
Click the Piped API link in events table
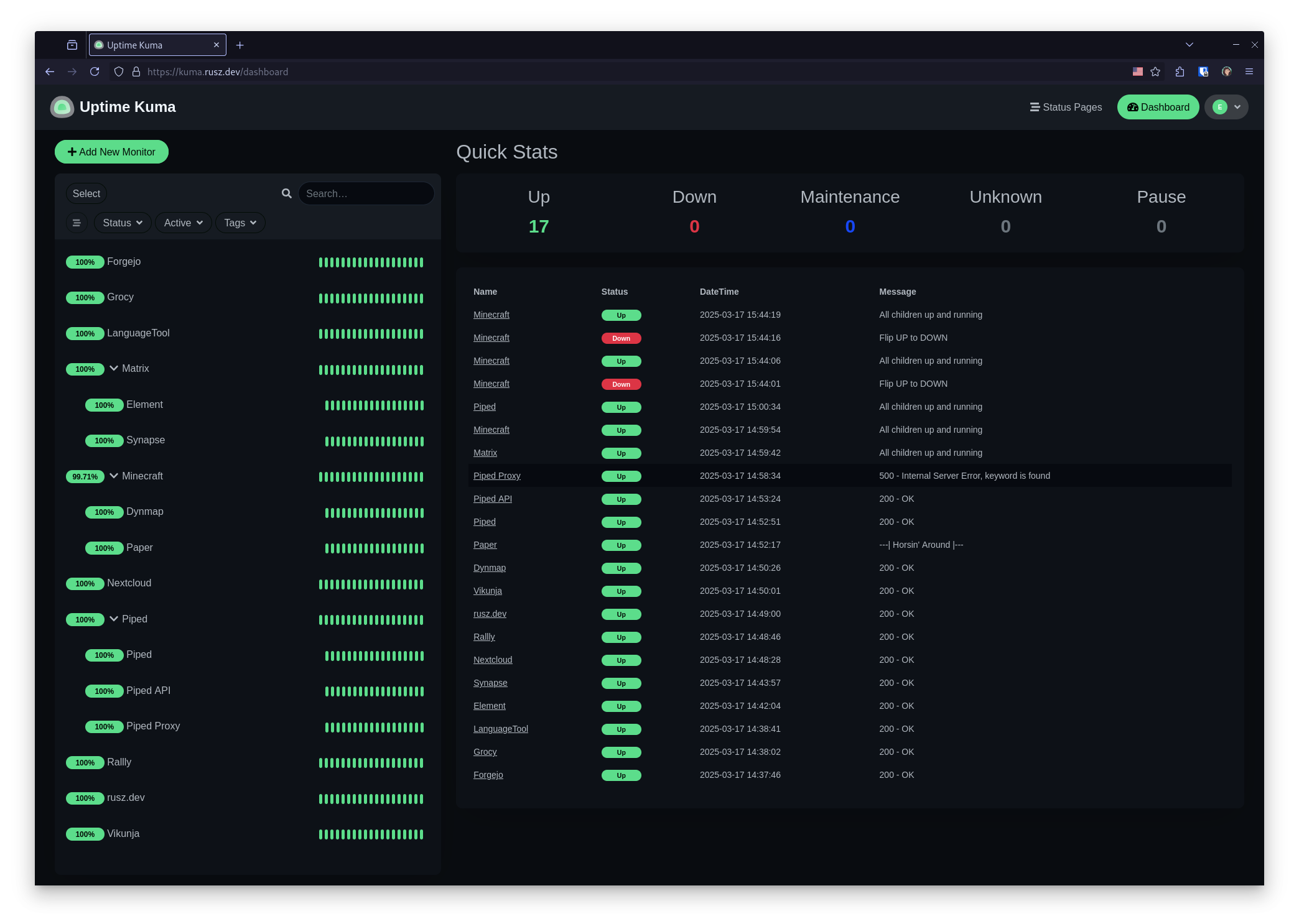tap(492, 499)
